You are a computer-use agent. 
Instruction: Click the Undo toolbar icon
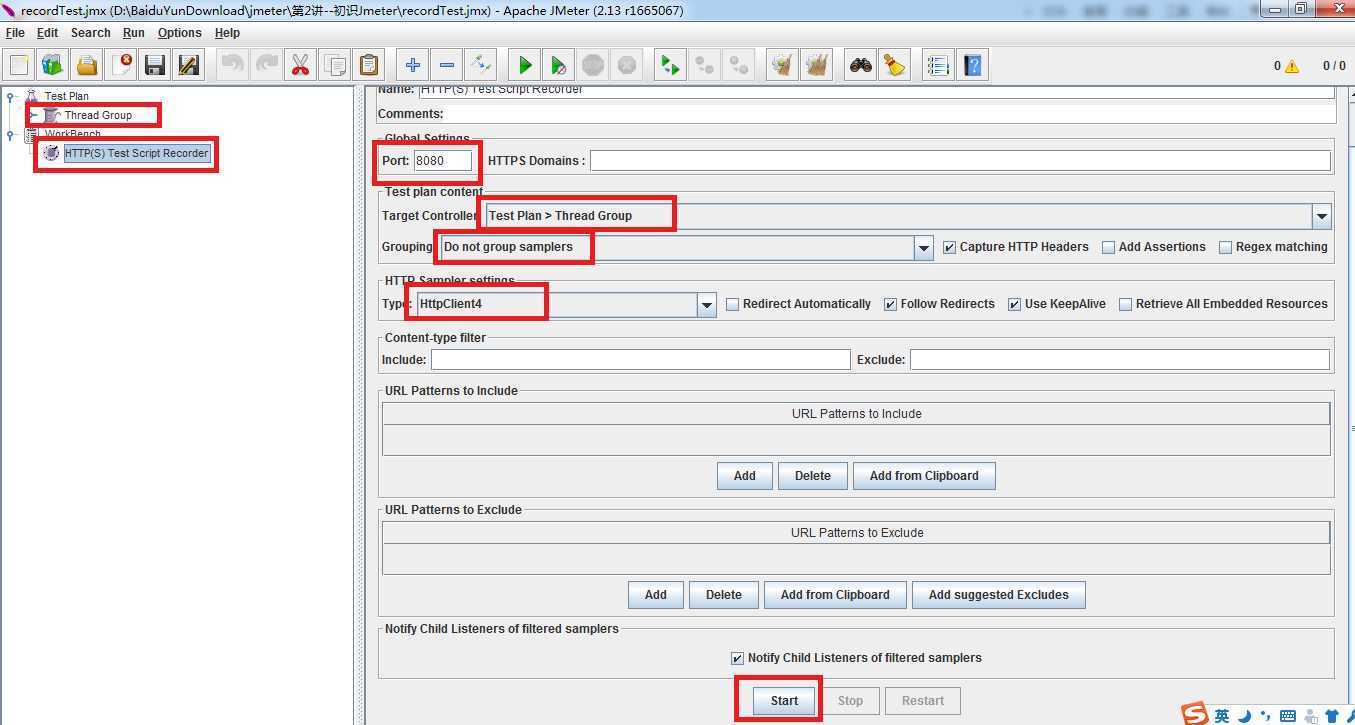tap(233, 65)
